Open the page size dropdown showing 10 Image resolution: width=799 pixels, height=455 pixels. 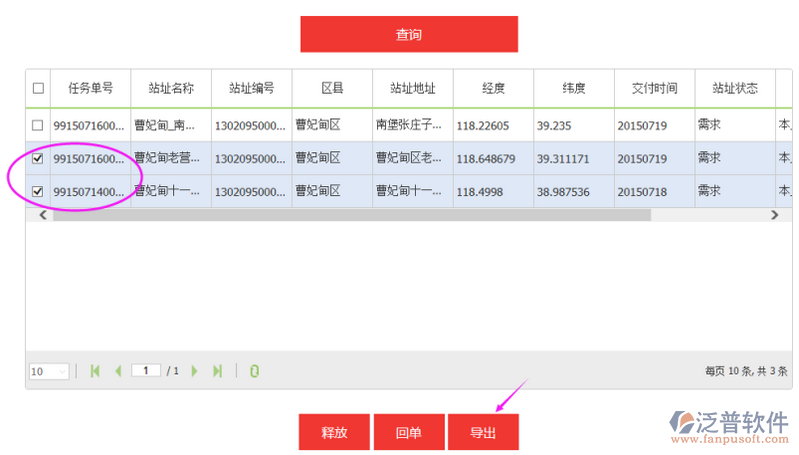pyautogui.click(x=49, y=371)
